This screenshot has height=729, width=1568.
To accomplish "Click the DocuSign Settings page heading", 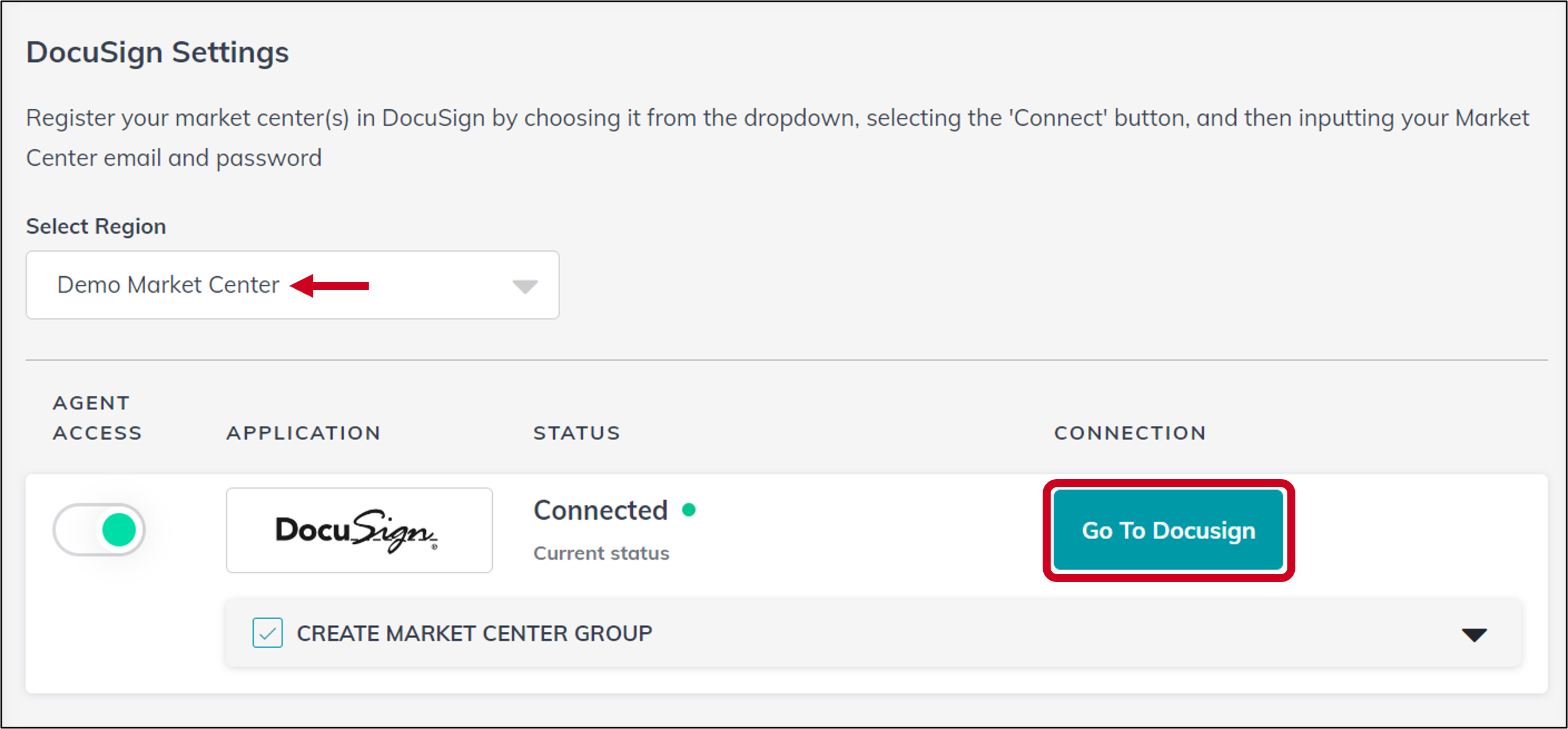I will click(x=157, y=51).
